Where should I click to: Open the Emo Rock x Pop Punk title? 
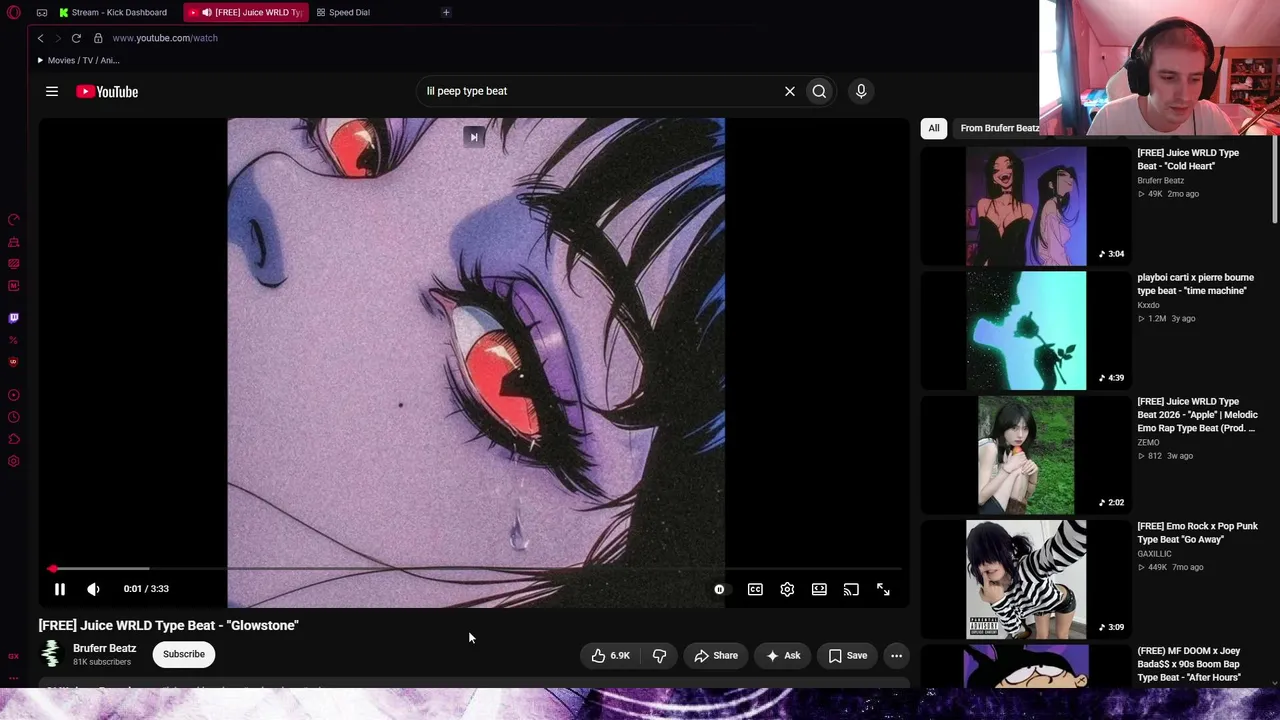[1197, 533]
